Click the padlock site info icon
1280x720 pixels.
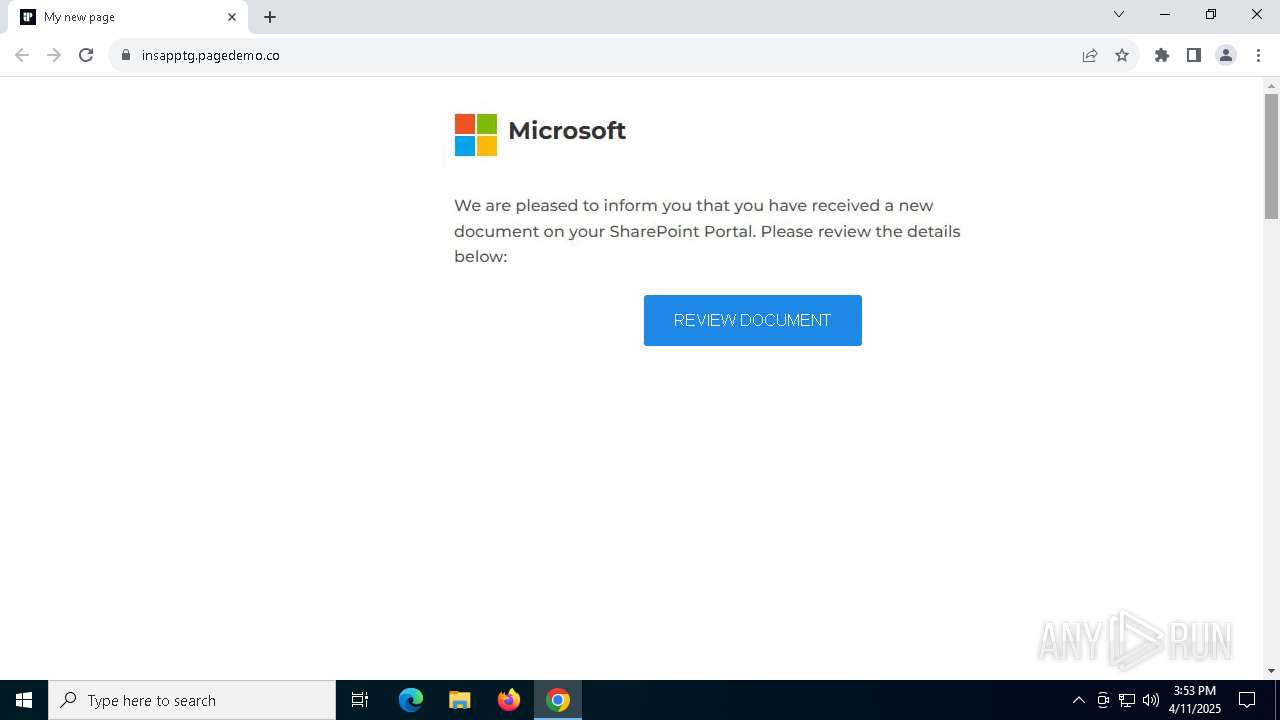(126, 55)
